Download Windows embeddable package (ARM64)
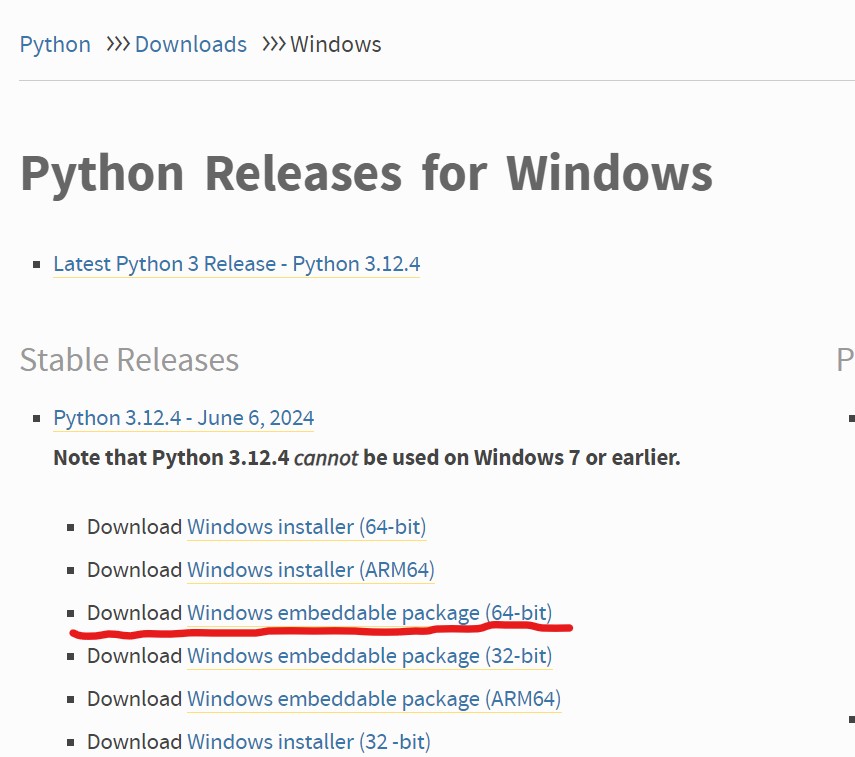Image resolution: width=855 pixels, height=757 pixels. tap(374, 699)
